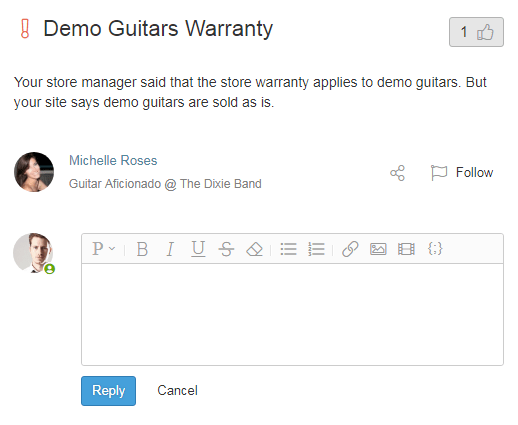The image size is (518, 425).
Task: Toggle bold formatting in the editor
Action: 142,249
